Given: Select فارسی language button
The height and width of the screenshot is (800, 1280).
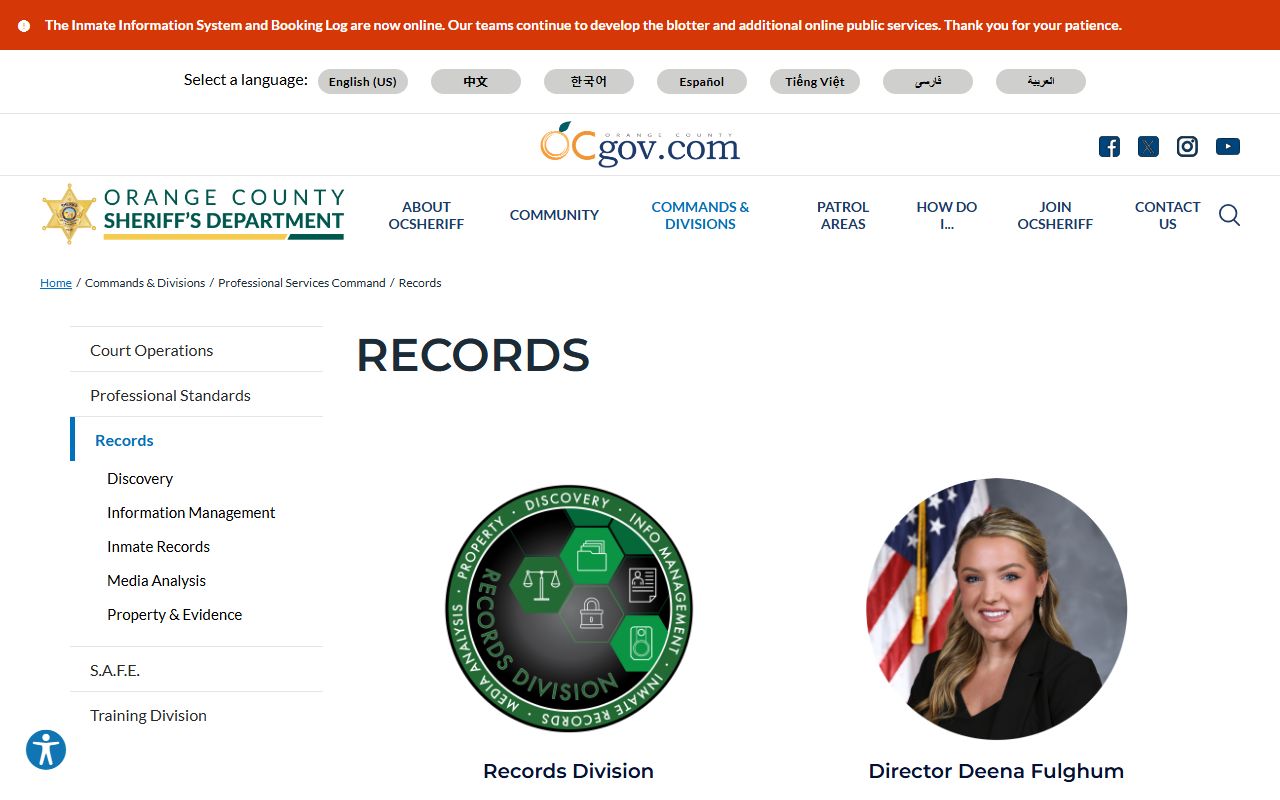Looking at the screenshot, I should point(928,82).
